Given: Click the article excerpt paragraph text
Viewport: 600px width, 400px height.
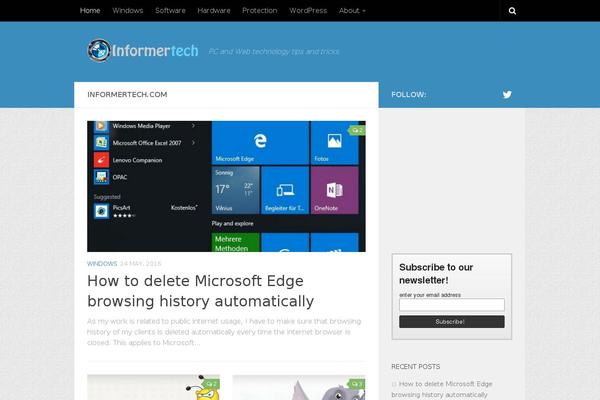Looking at the screenshot, I should click(x=224, y=332).
